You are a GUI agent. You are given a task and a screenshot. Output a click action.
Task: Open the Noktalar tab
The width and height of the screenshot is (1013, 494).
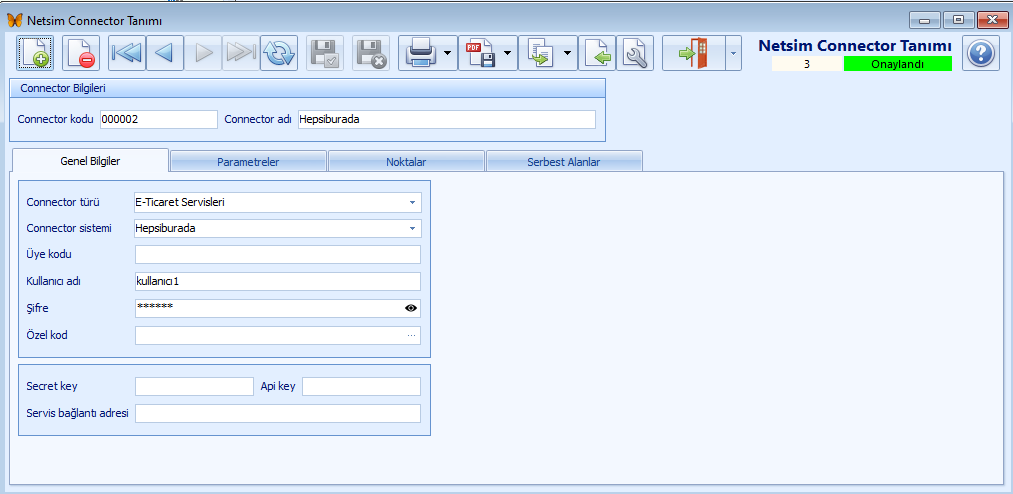[406, 161]
